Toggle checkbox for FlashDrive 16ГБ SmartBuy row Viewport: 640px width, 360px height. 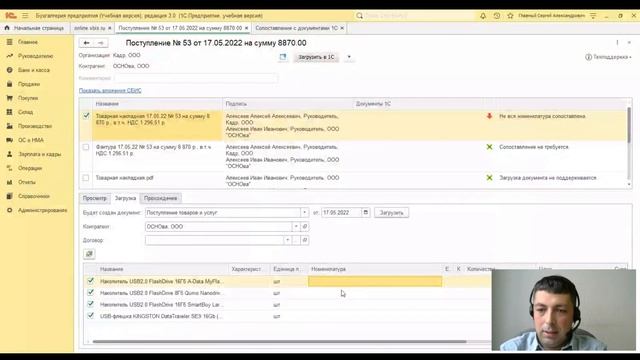coord(91,304)
